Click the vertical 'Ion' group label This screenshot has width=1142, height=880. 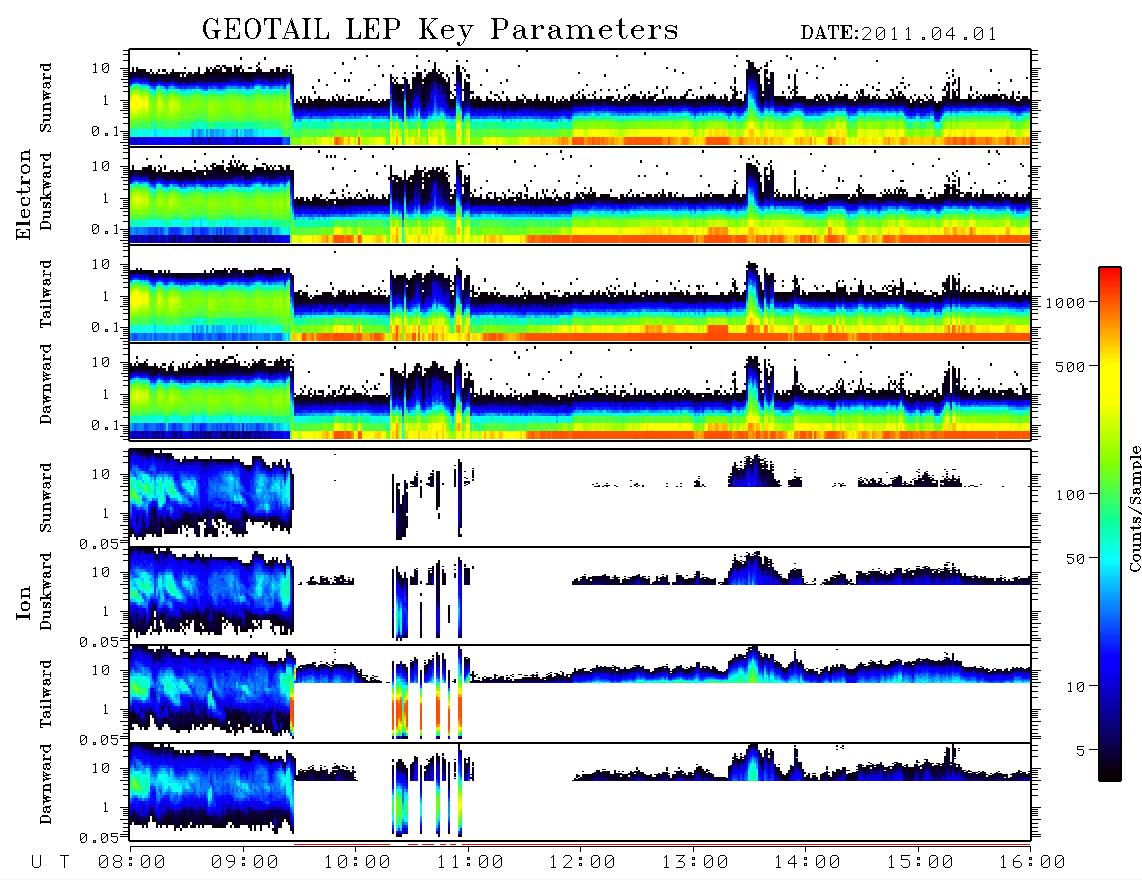[24, 603]
